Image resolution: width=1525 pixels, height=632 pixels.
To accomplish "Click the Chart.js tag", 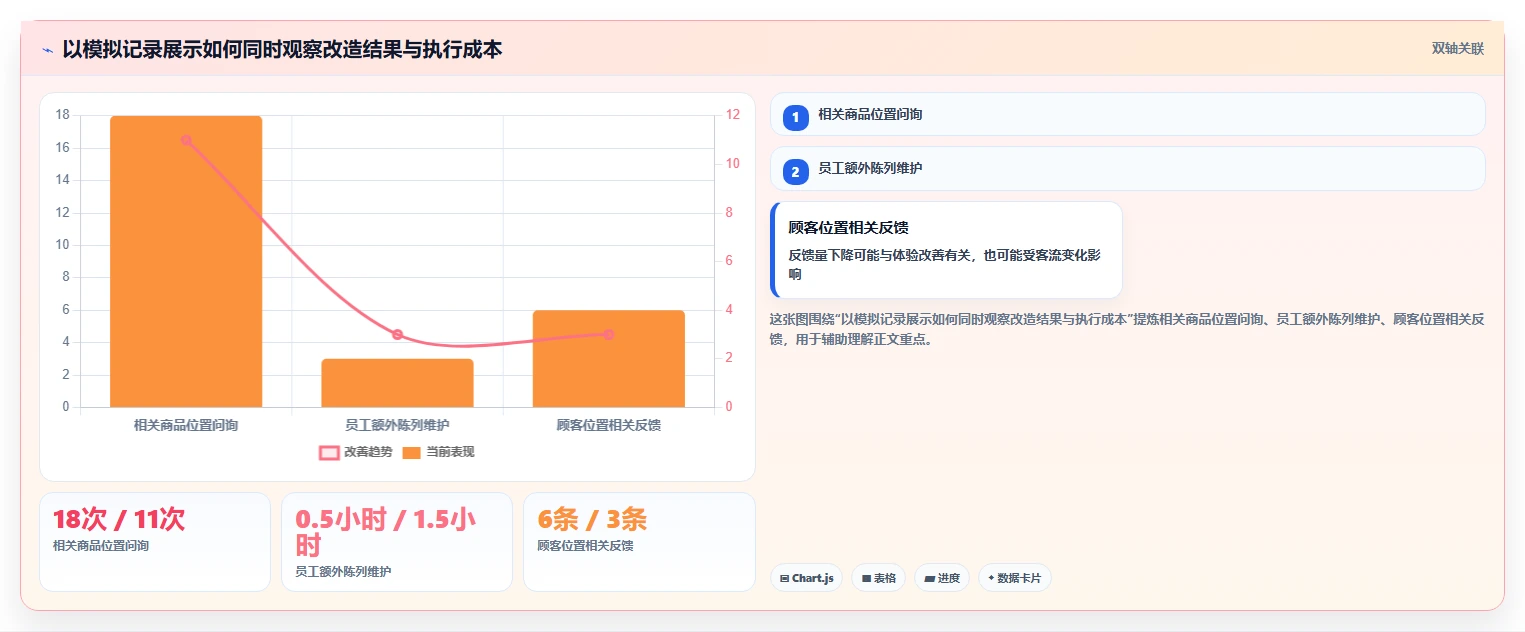I will (806, 578).
